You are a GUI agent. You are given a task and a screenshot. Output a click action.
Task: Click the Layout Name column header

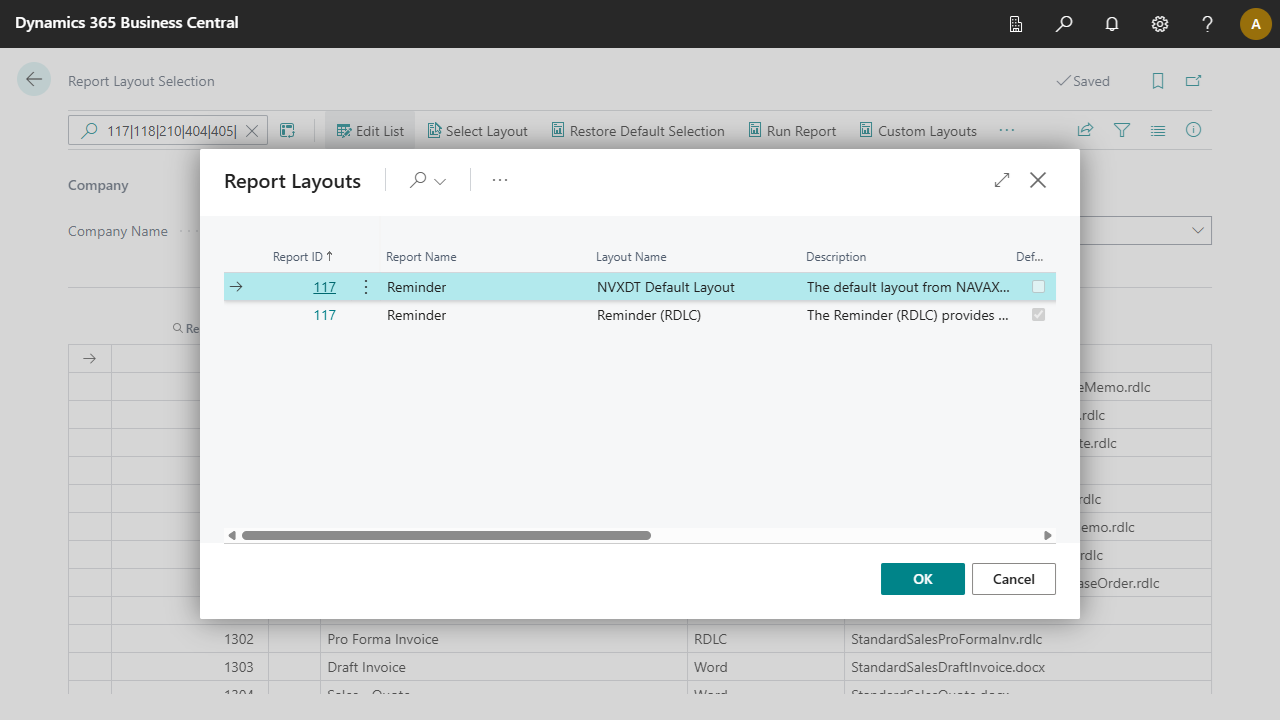(631, 257)
